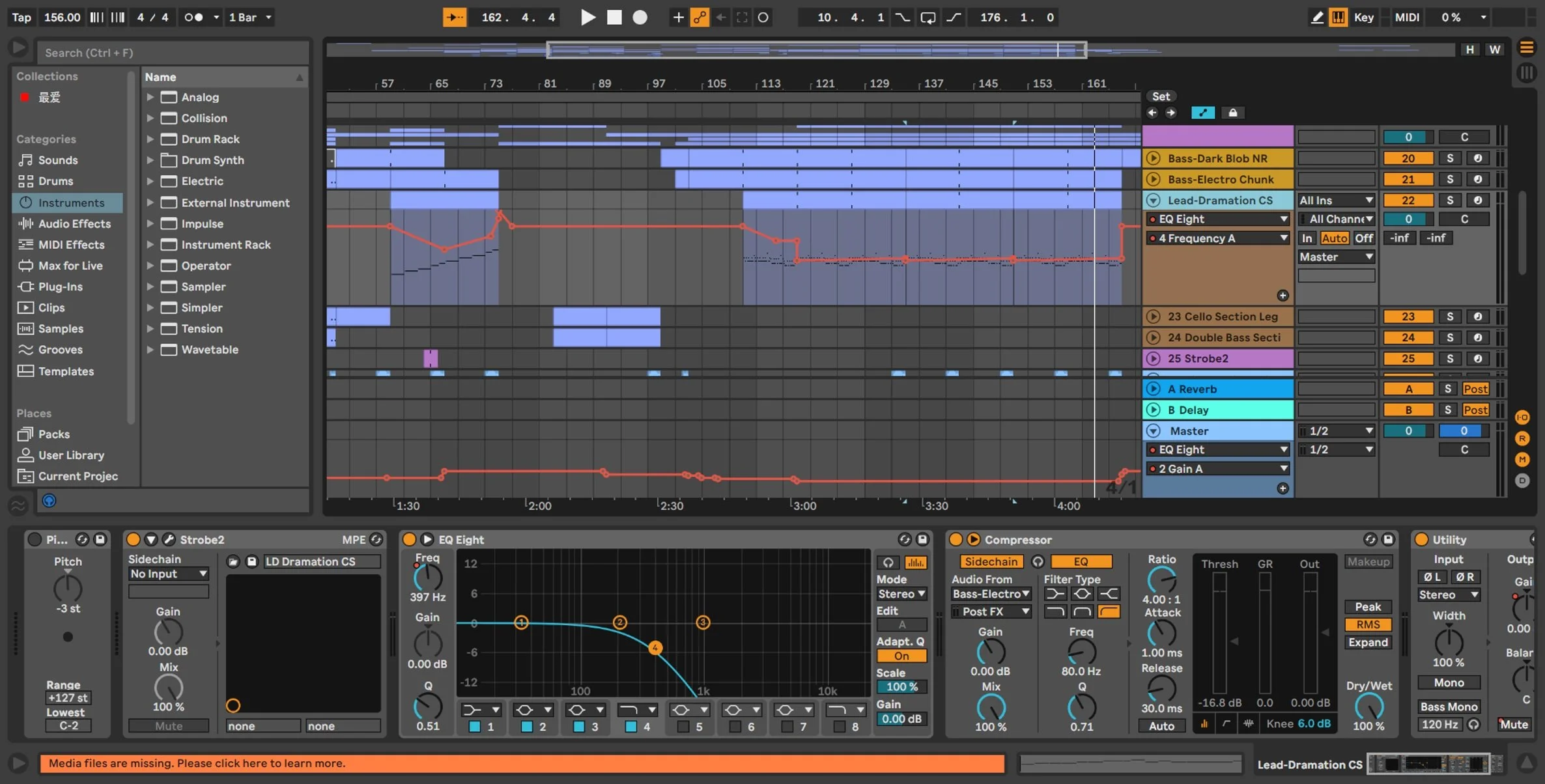Click the MIDI Arrangement Overdub plus icon

coord(678,18)
